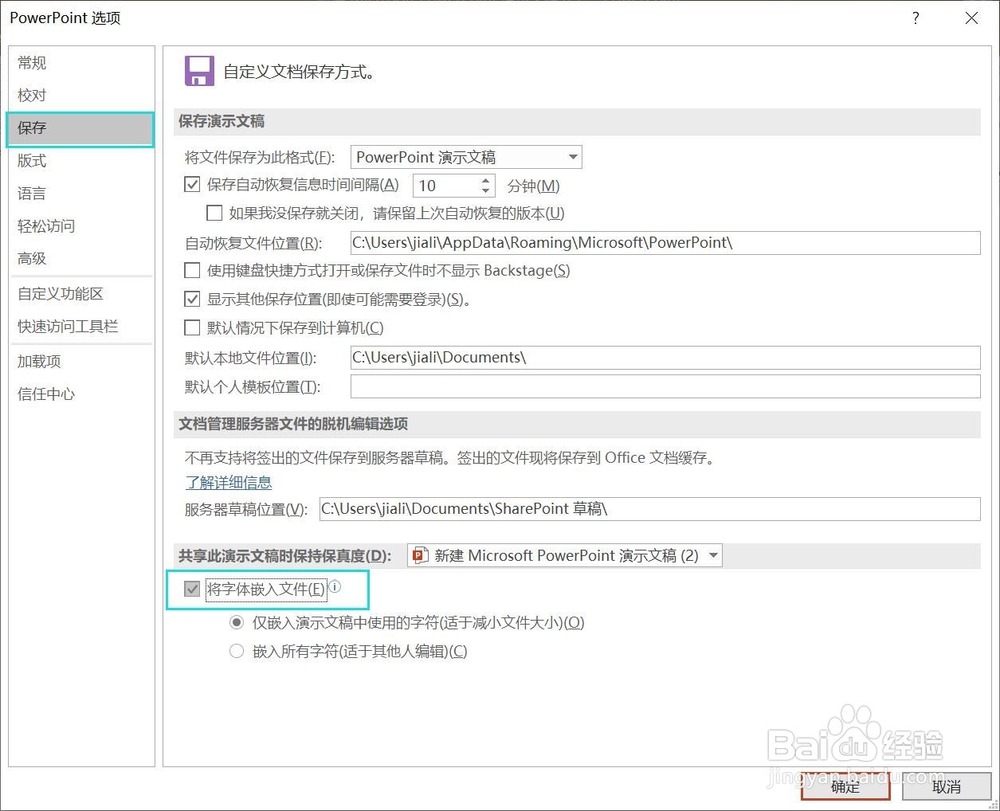The image size is (1000, 811).
Task: Enable 如果我没保存就关闭 keep last version checkbox
Action: 214,213
